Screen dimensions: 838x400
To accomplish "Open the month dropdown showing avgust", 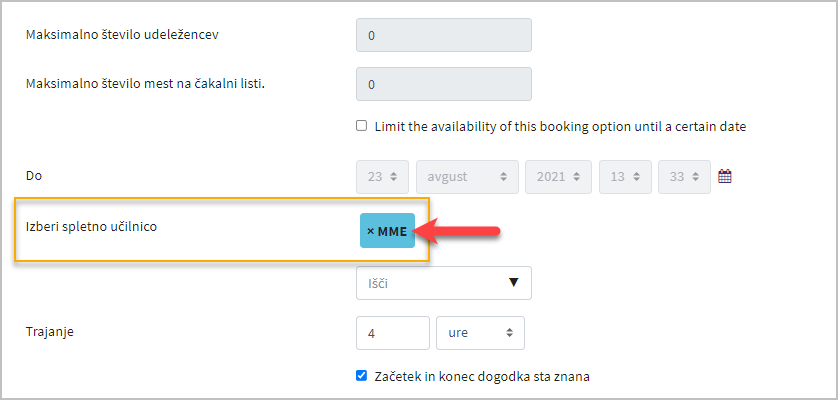I will [467, 176].
